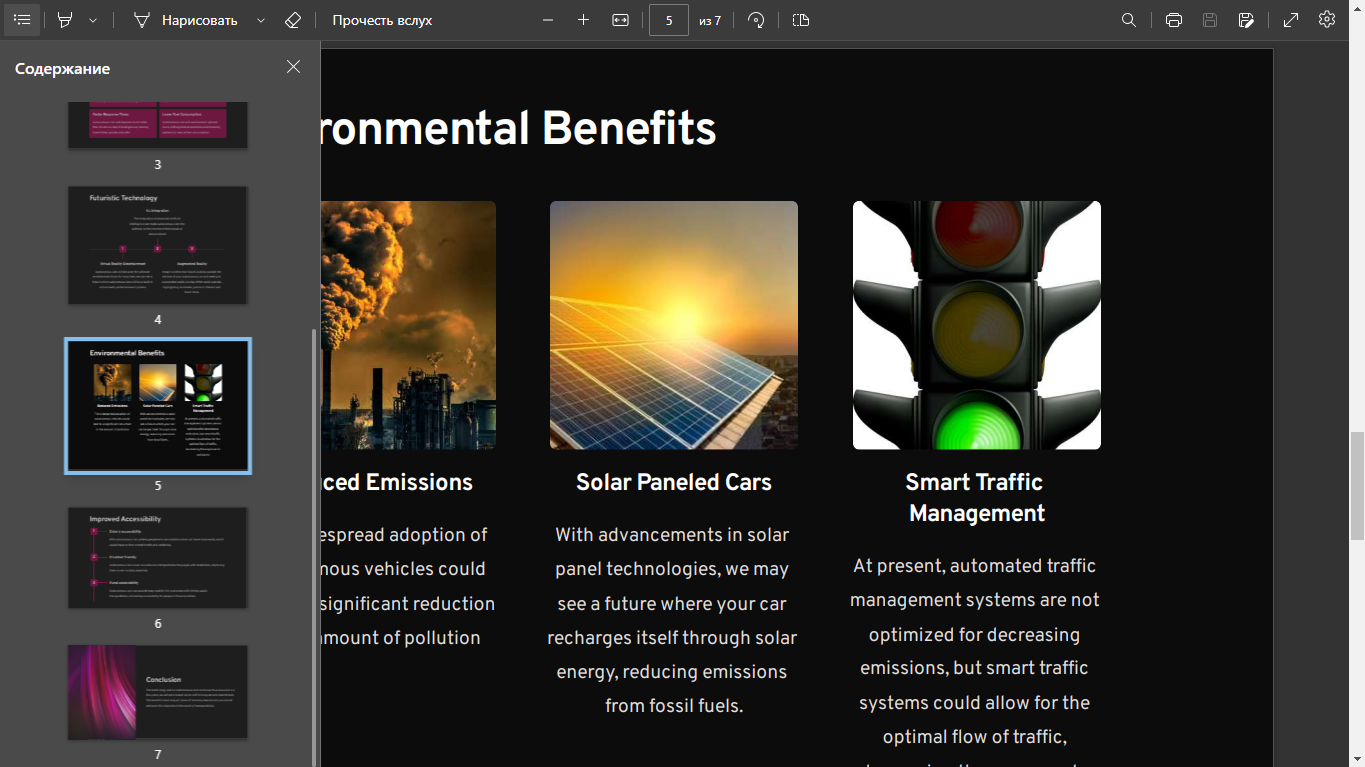Switch the page view layout
The image size is (1365, 767).
click(801, 20)
